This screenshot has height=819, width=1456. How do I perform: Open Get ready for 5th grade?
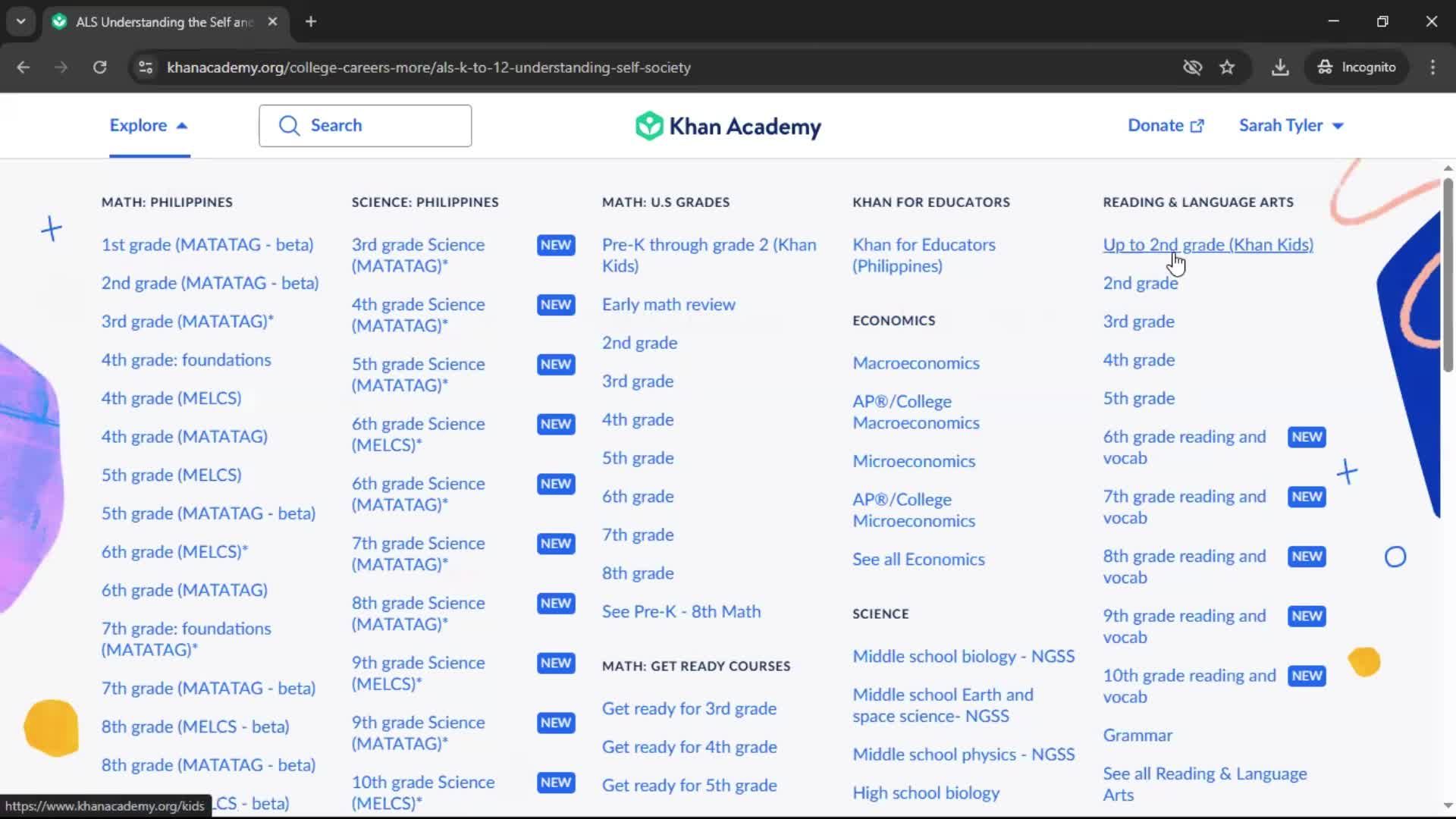(689, 786)
